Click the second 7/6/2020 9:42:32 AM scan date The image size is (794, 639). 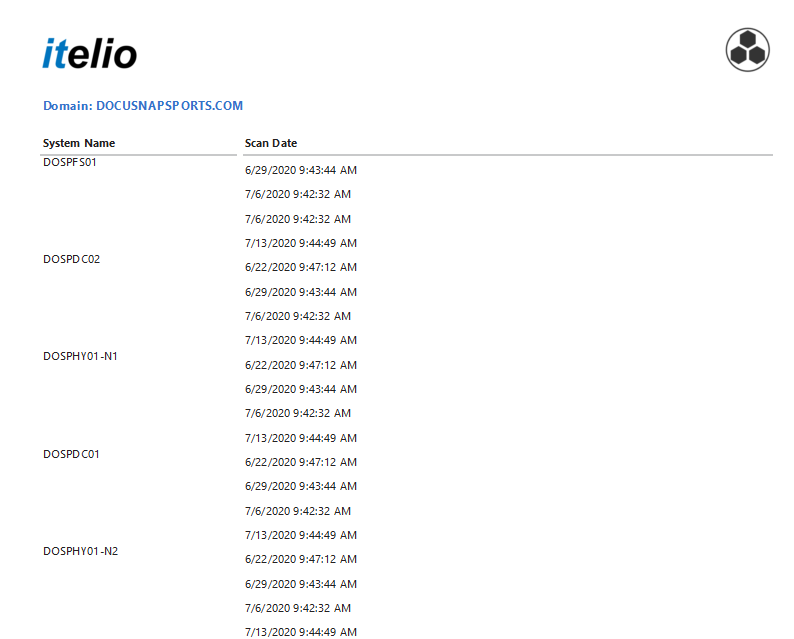(x=297, y=219)
